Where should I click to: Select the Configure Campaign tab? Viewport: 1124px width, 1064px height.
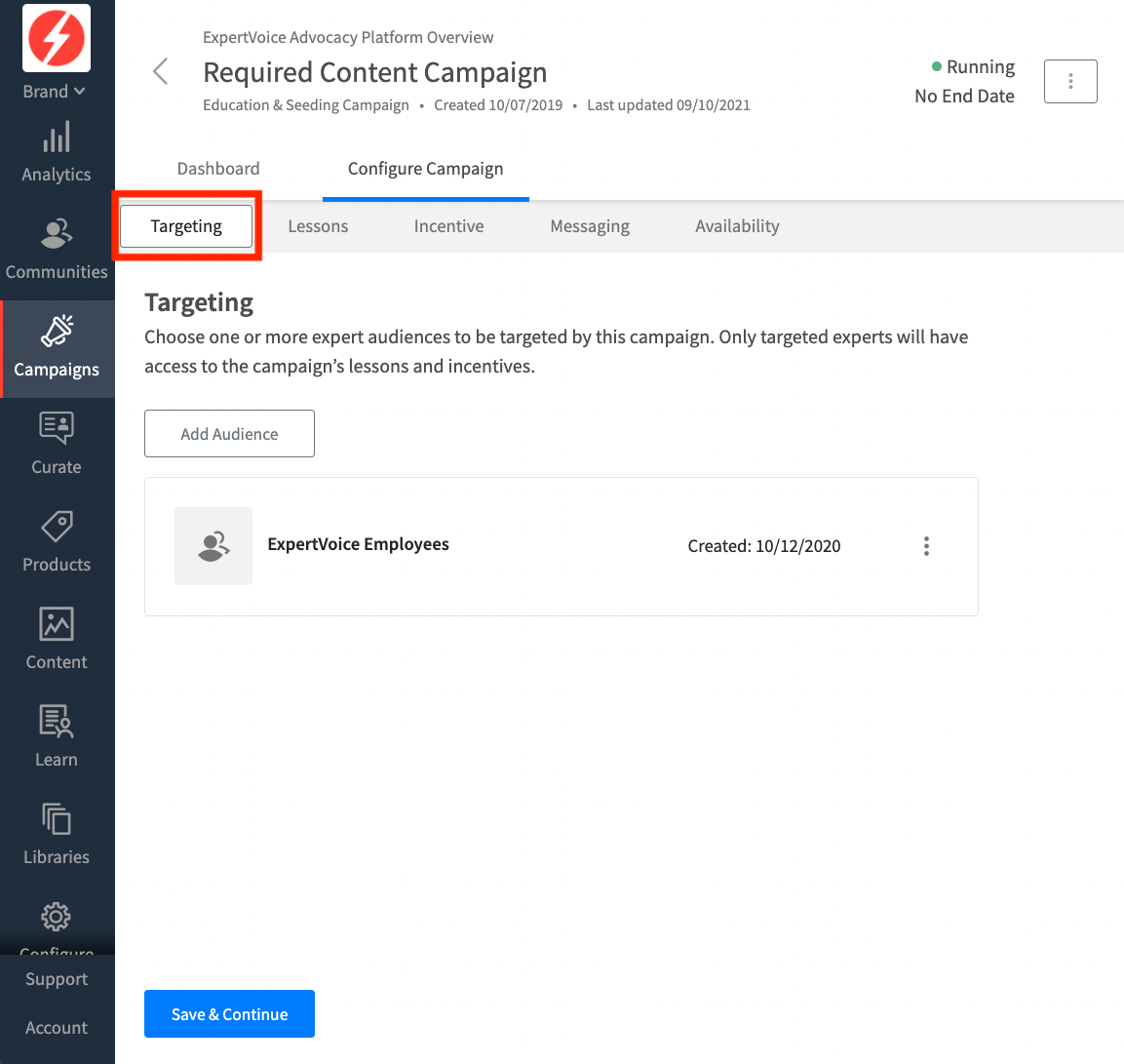click(x=426, y=170)
